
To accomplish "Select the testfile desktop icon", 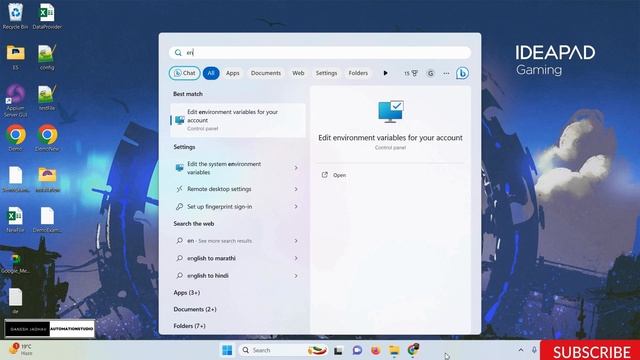I will click(x=47, y=97).
